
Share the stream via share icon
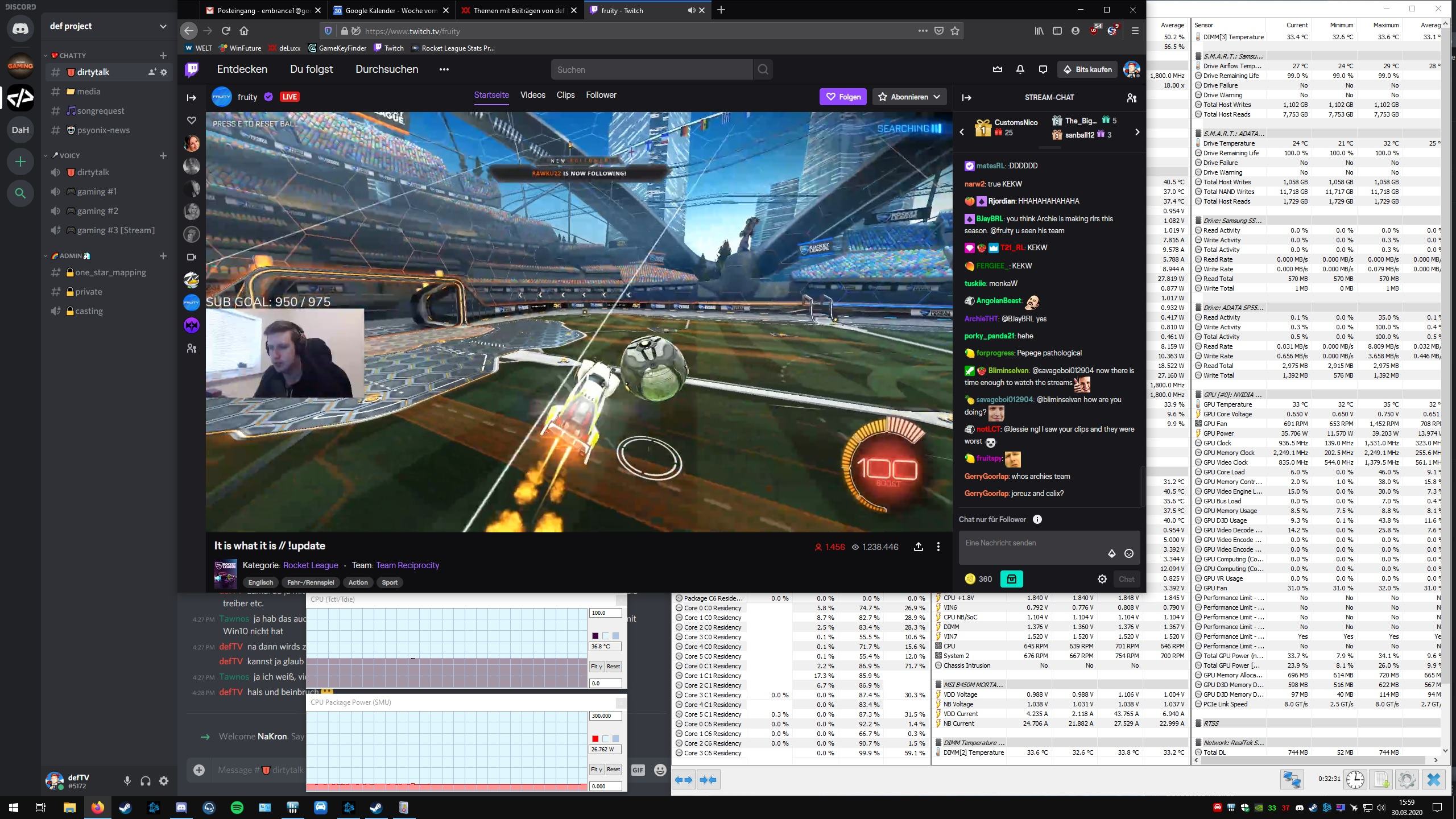click(x=918, y=547)
